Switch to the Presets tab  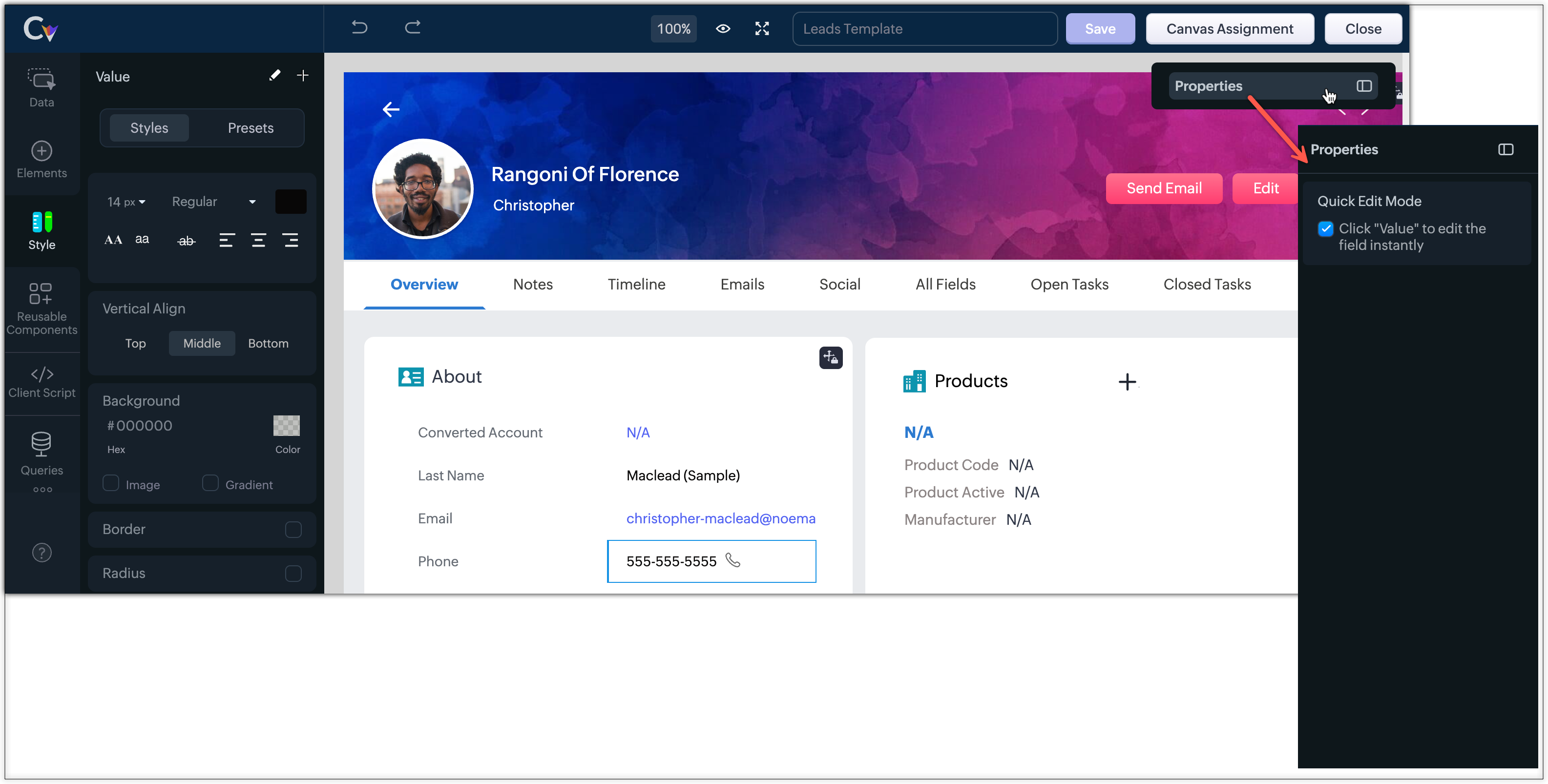(251, 128)
